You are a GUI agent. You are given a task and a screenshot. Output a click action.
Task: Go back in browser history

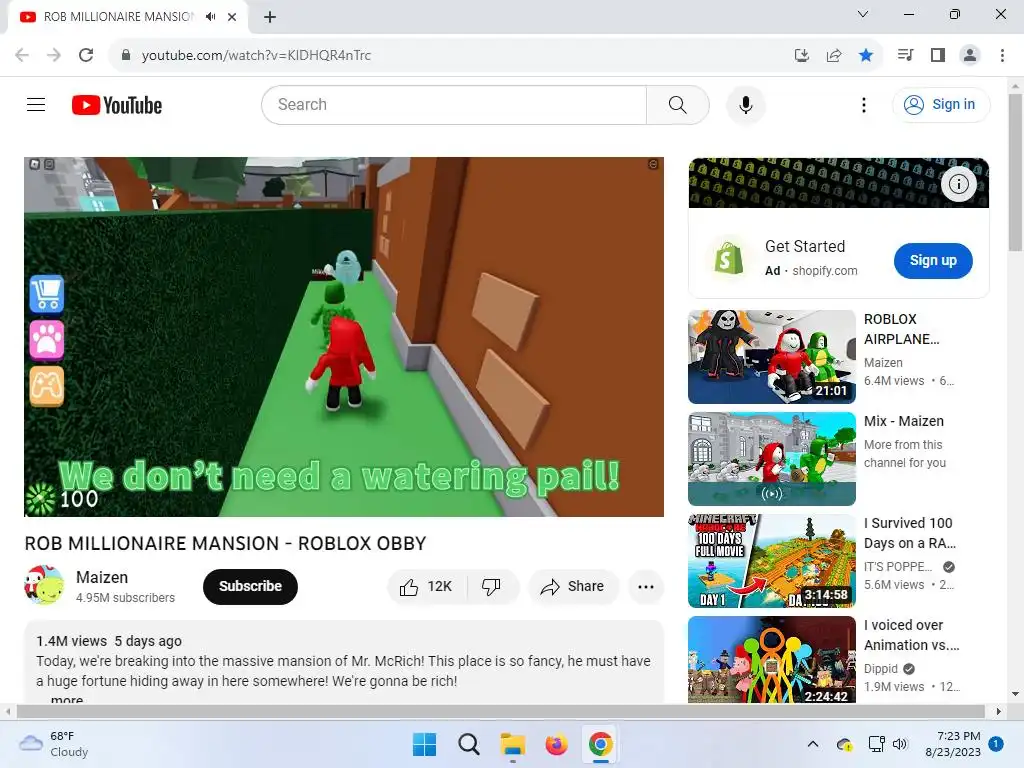tap(22, 55)
